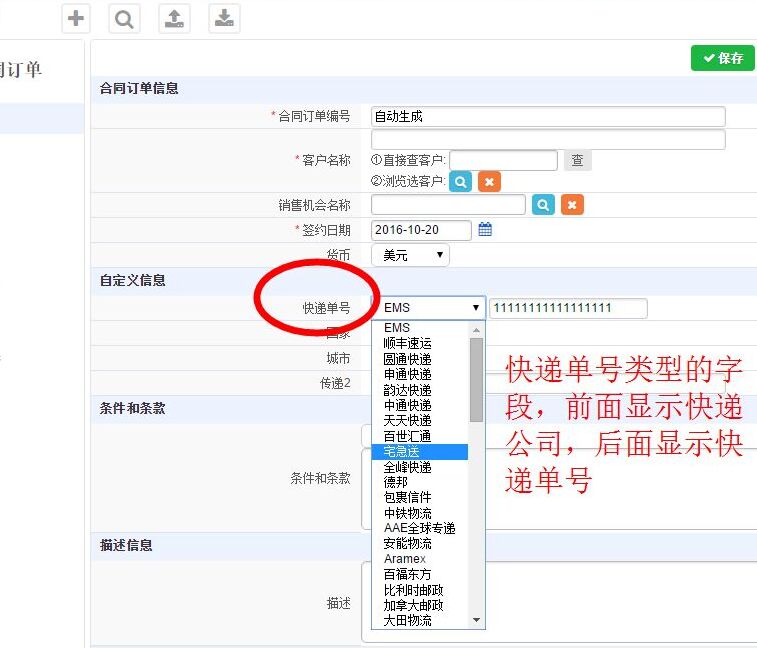This screenshot has height=648, width=757.
Task: Open the calendar picker icon
Action: [485, 229]
